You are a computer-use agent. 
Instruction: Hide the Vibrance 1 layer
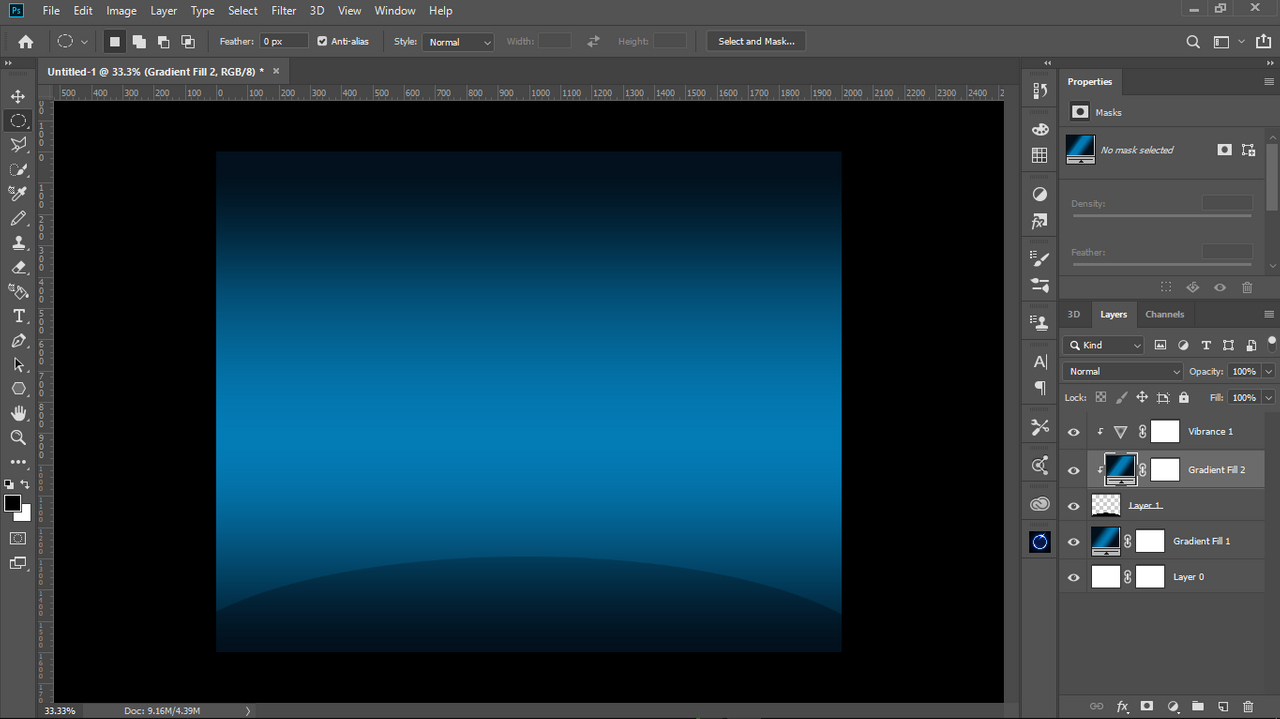(1074, 432)
